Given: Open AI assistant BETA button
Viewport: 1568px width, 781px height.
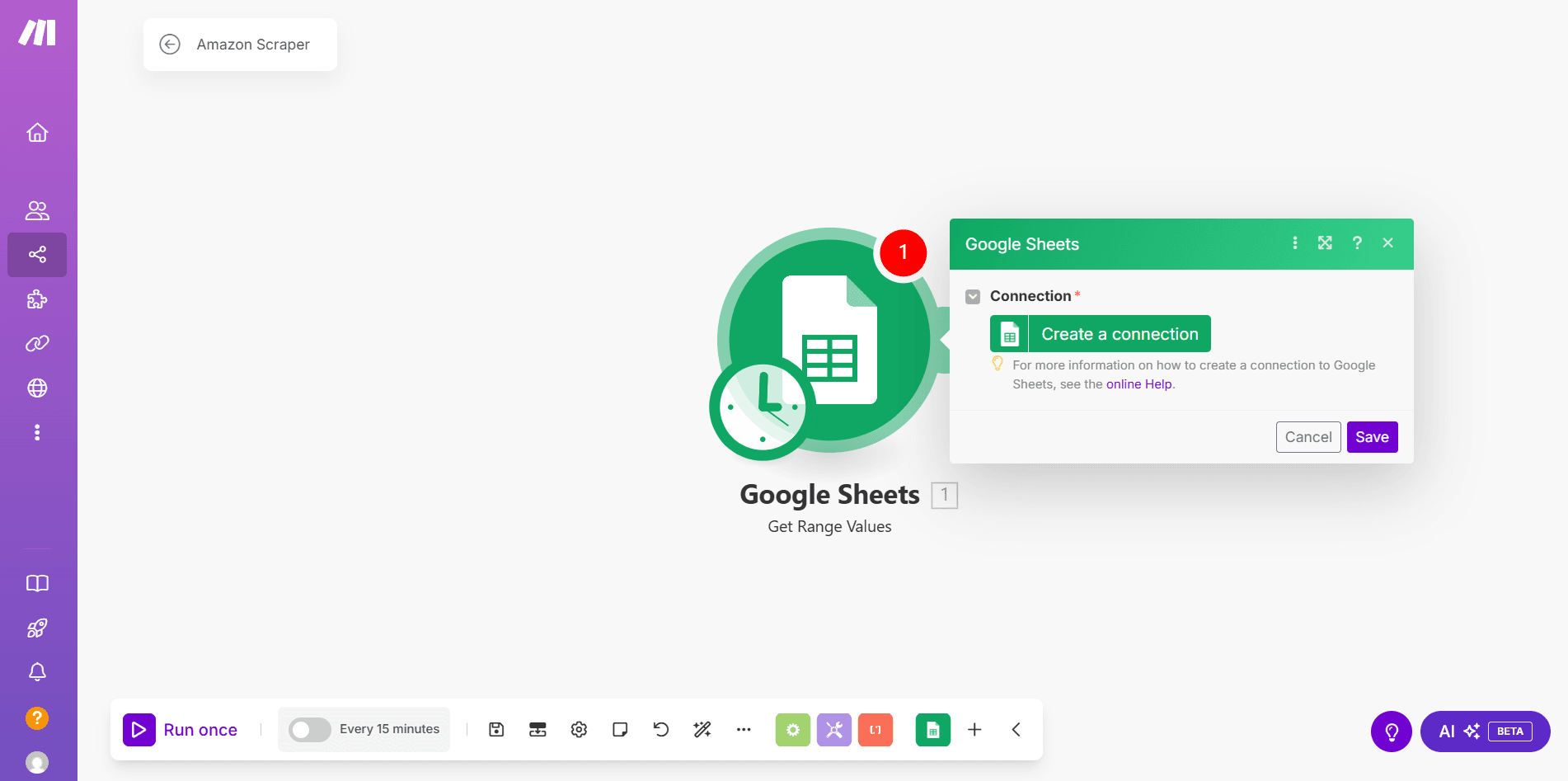Looking at the screenshot, I should (1486, 732).
